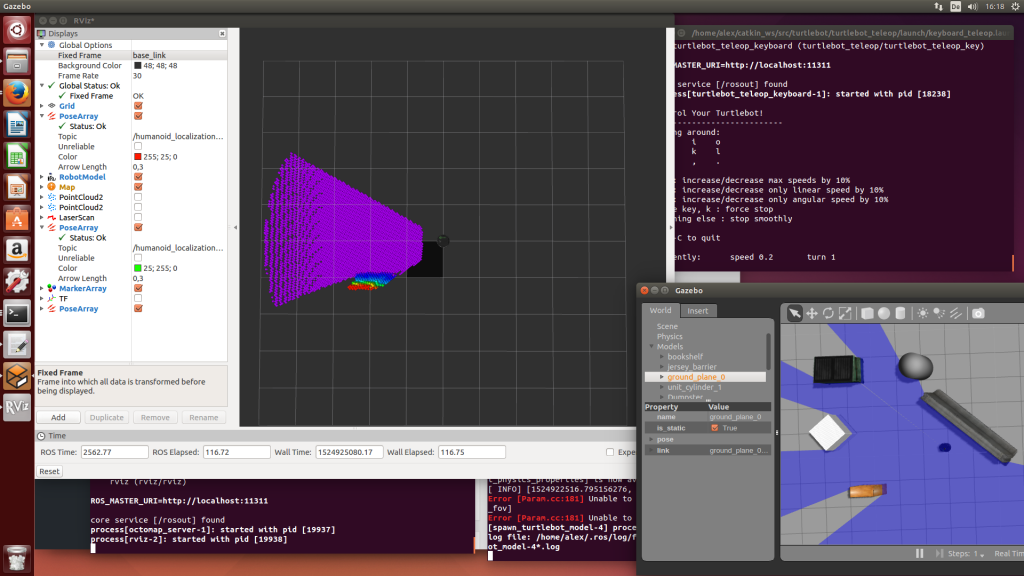Expand the bookshelf model in Gazebo
The image size is (1024, 576).
pos(662,357)
